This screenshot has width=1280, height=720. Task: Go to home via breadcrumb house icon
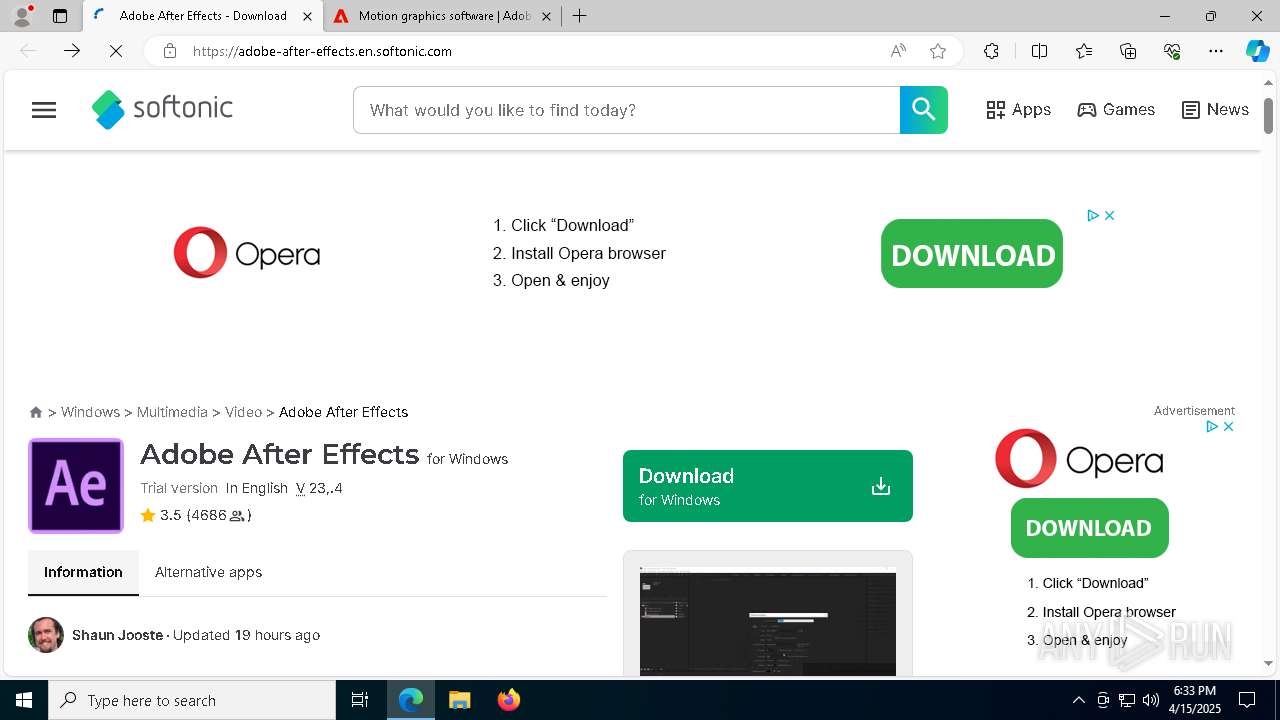36,412
